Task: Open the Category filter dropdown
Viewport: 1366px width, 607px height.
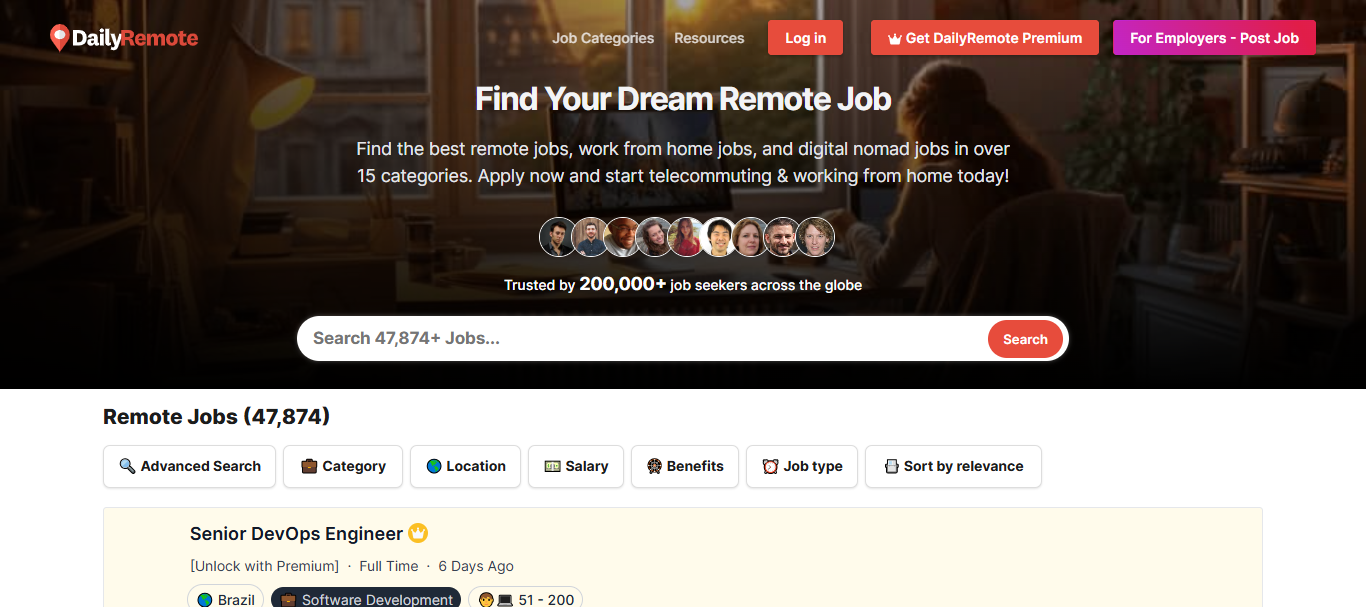Action: pos(343,466)
